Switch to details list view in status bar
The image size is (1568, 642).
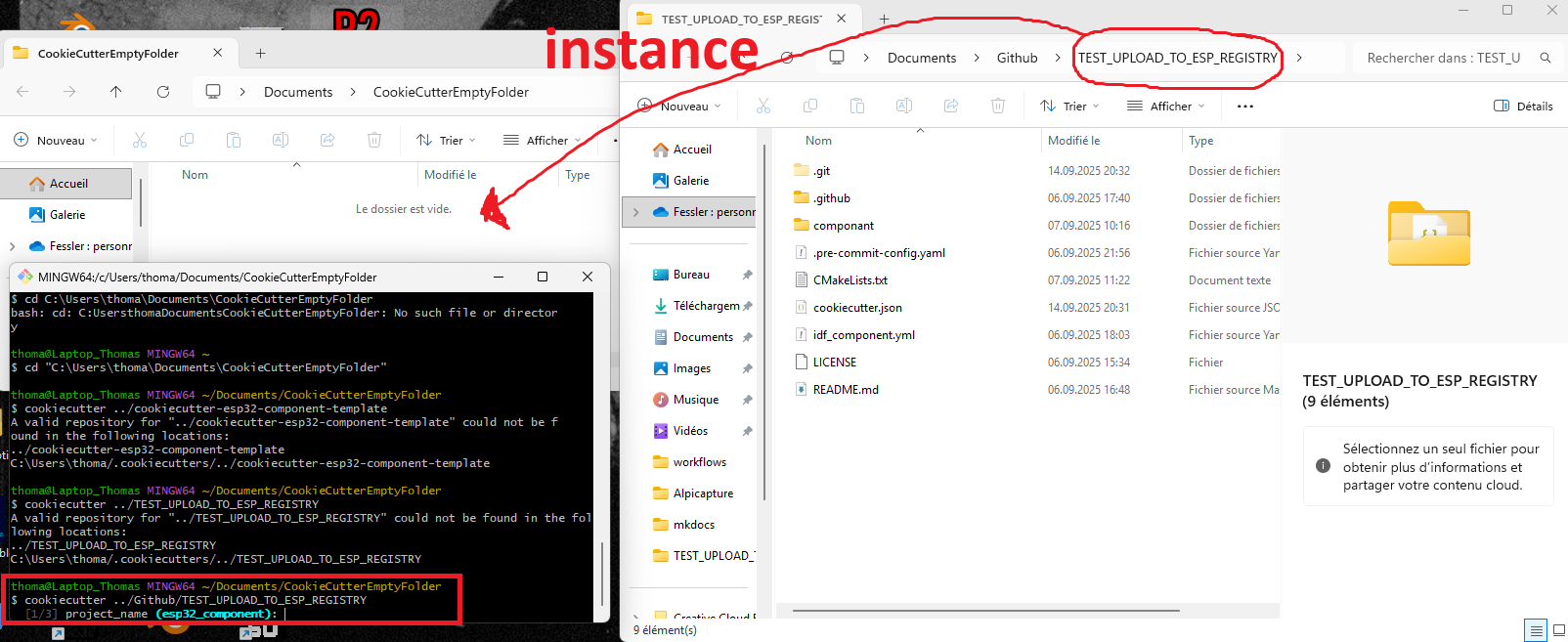(x=1536, y=630)
